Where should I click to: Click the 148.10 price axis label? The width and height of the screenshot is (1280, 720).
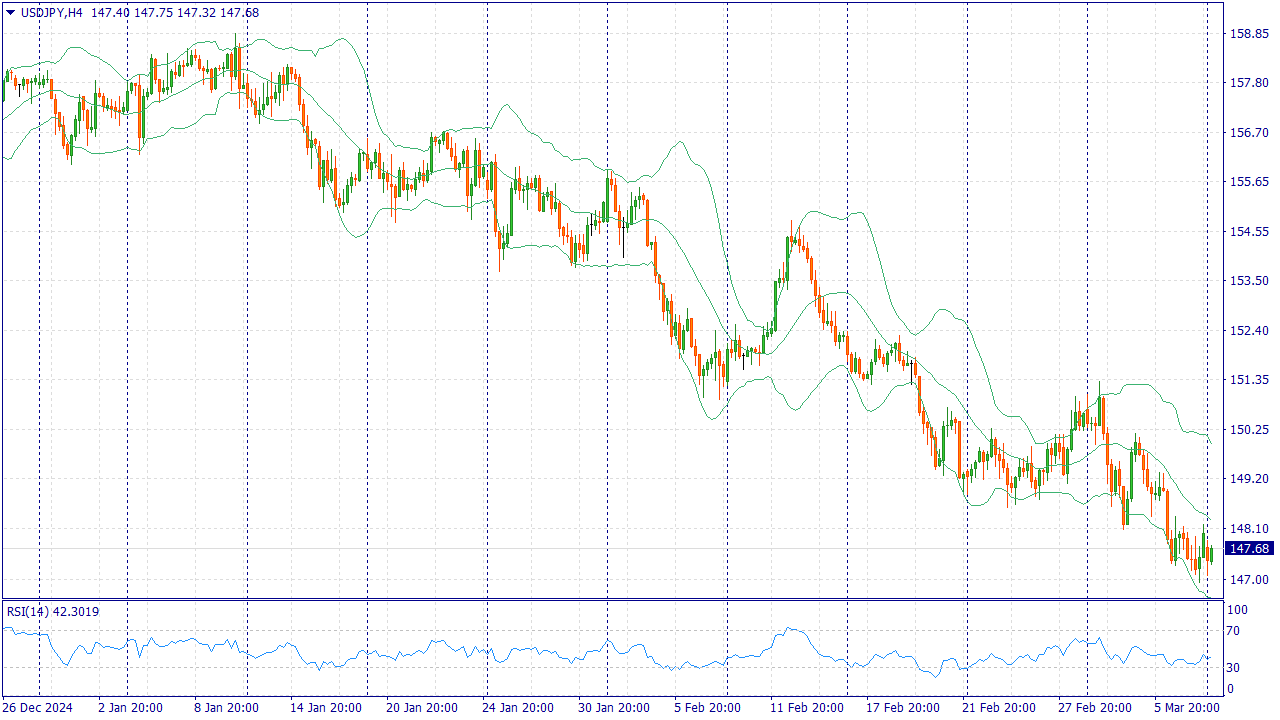click(x=1249, y=529)
